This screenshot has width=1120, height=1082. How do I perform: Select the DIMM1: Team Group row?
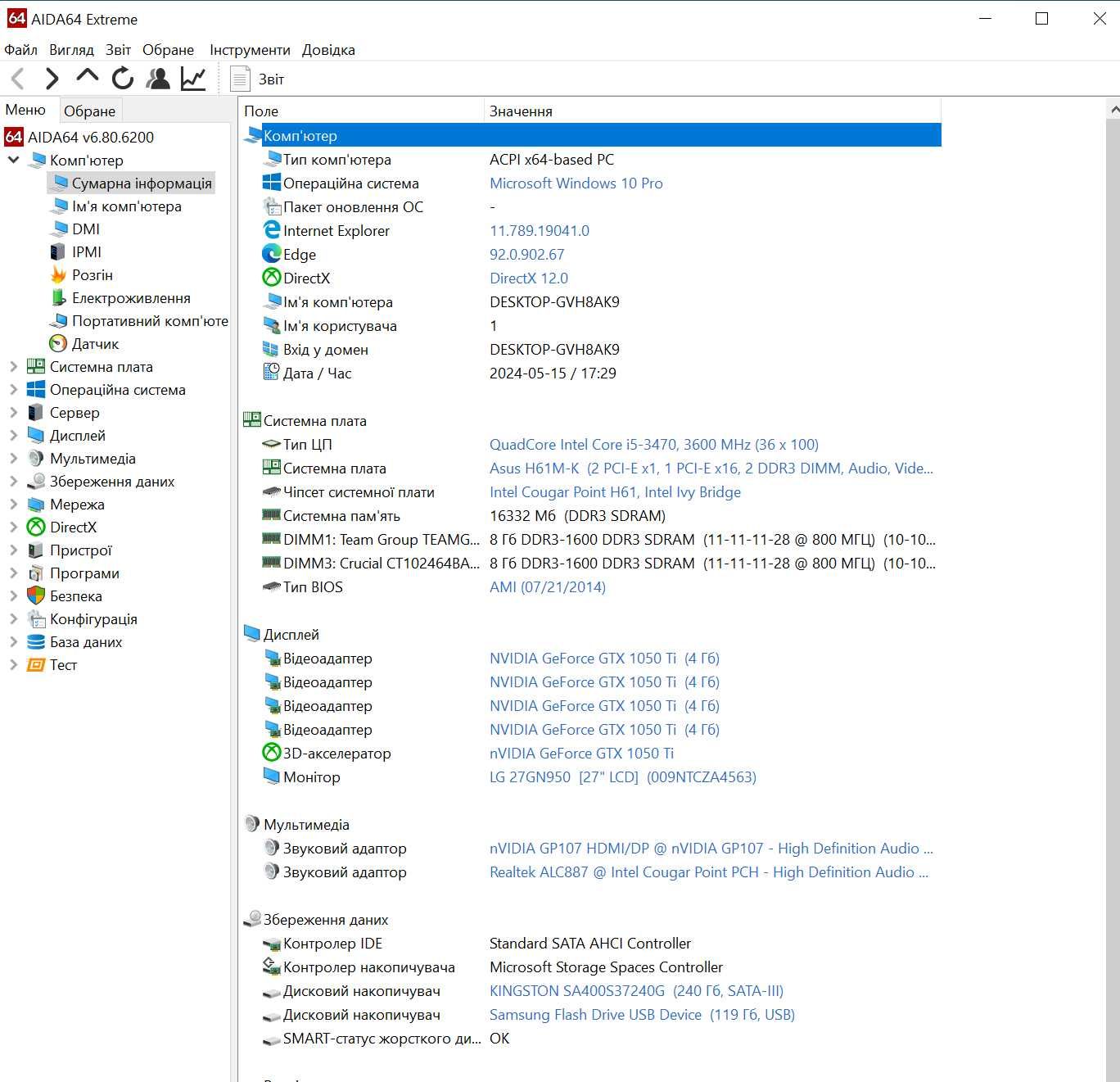(590, 540)
